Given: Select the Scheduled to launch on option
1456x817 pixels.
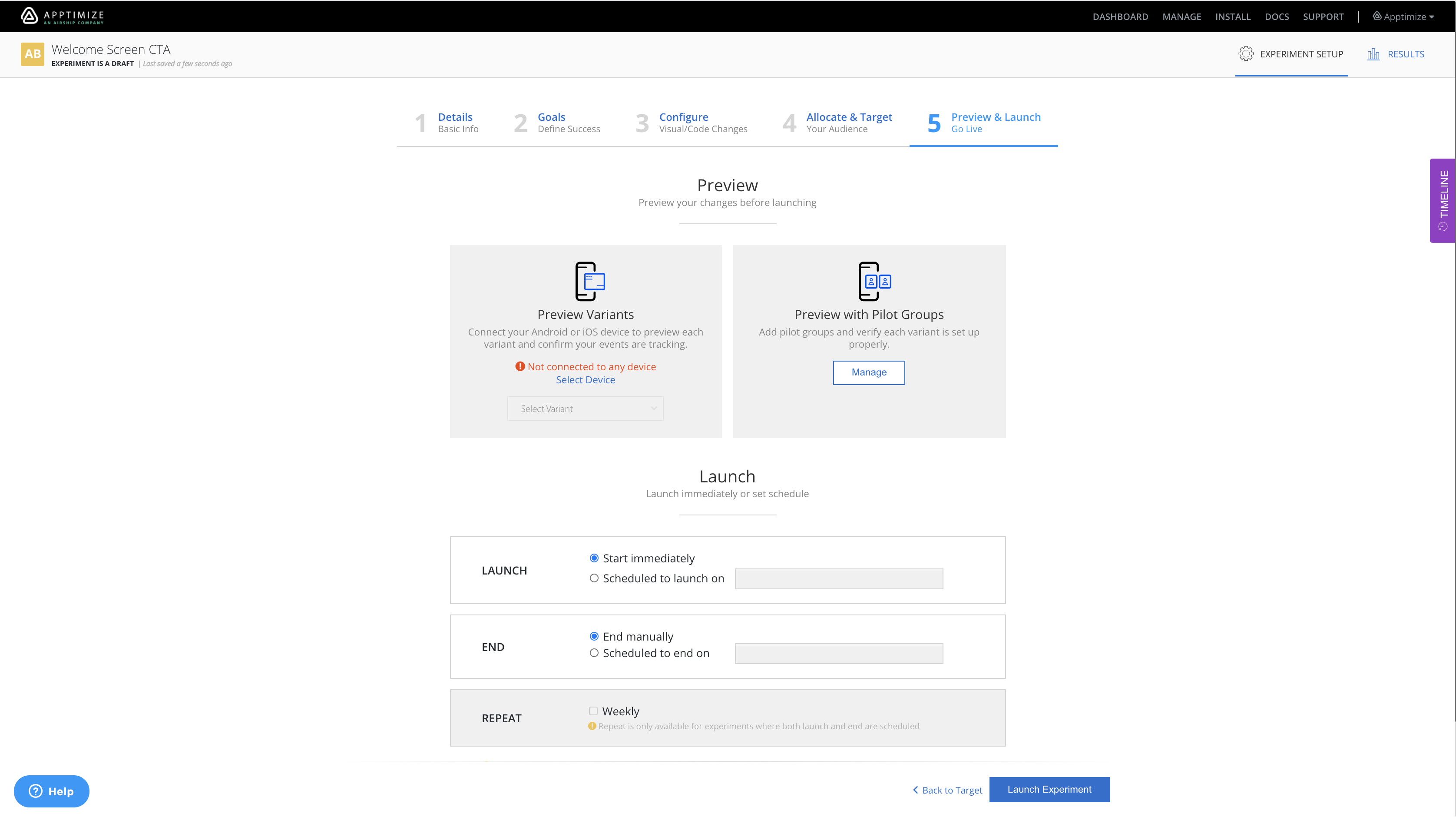Looking at the screenshot, I should (594, 578).
